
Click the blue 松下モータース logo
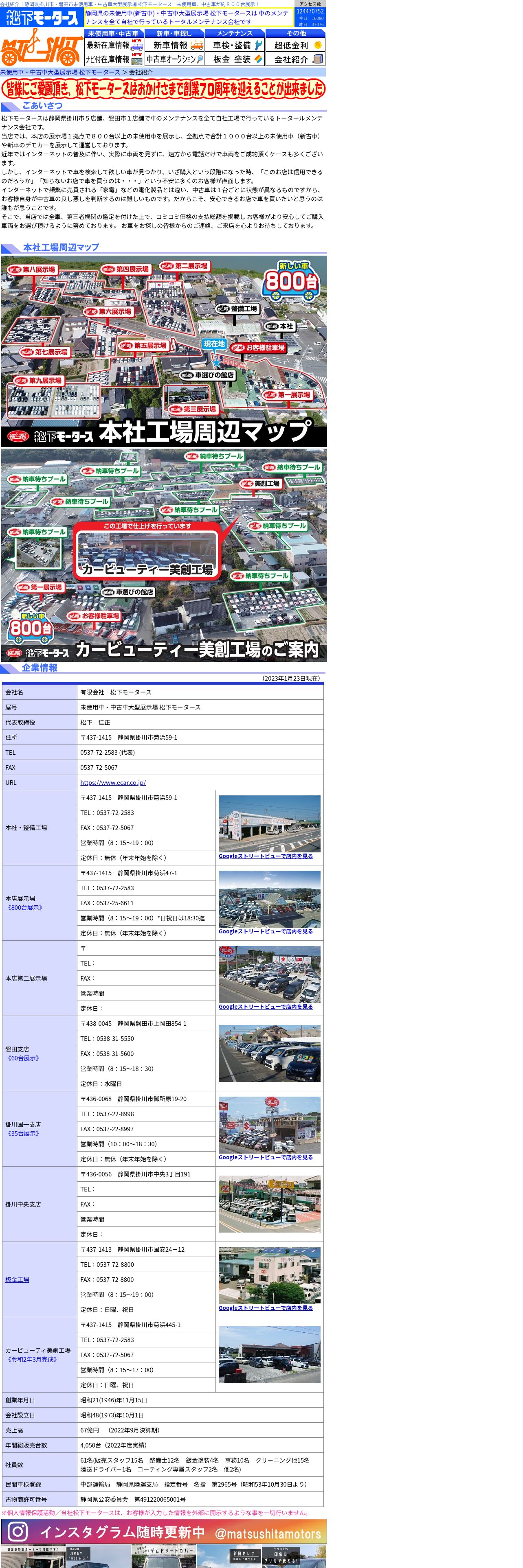point(42,18)
